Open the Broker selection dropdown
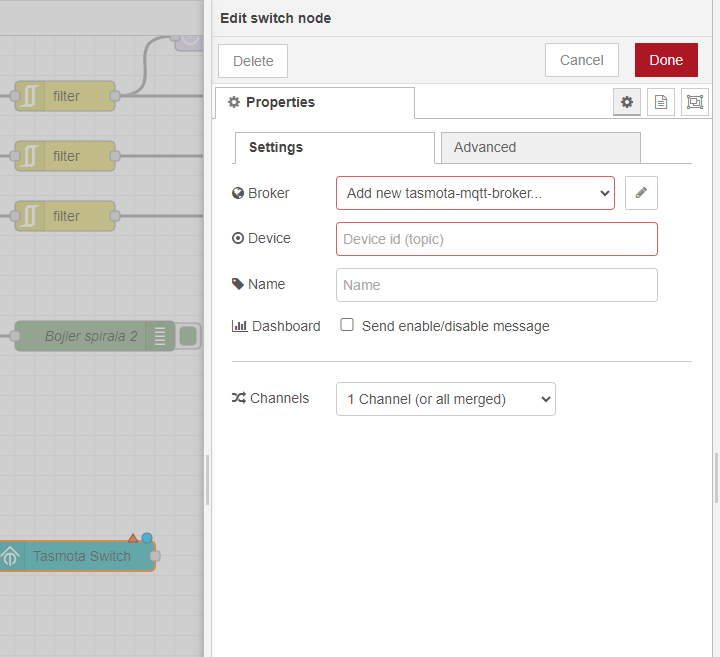The height and width of the screenshot is (657, 720). pos(475,193)
